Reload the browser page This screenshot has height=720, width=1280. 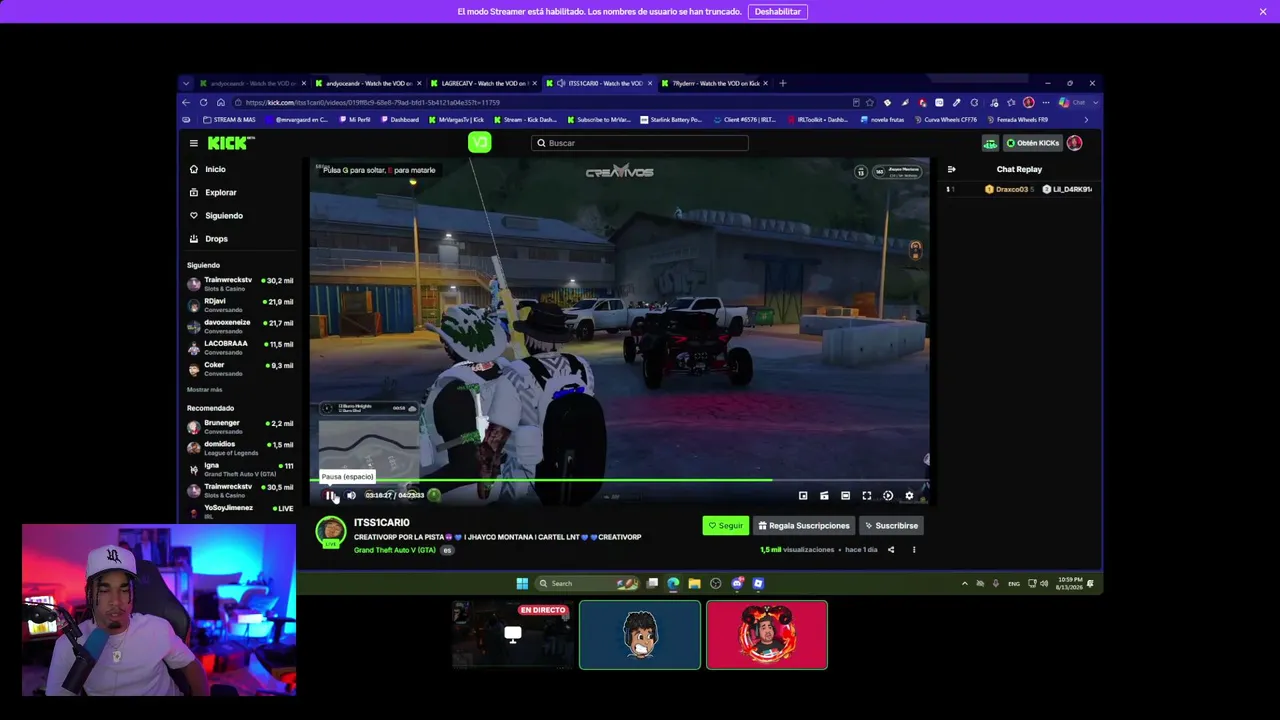tap(203, 102)
